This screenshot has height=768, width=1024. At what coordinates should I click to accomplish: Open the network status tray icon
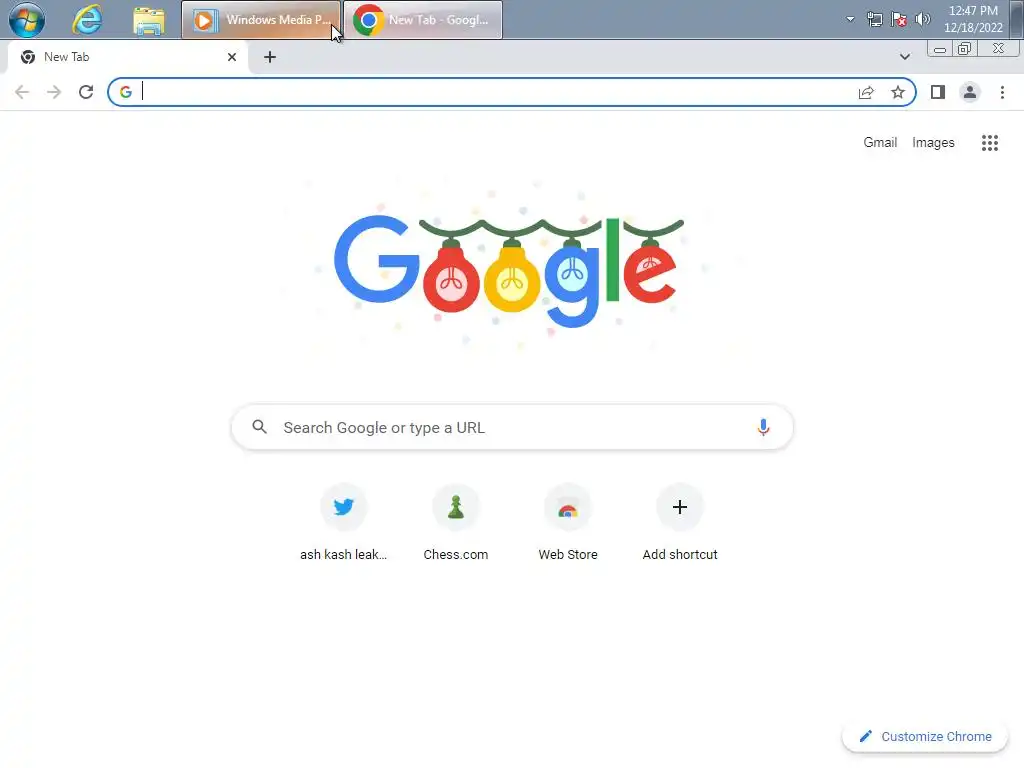pos(874,20)
